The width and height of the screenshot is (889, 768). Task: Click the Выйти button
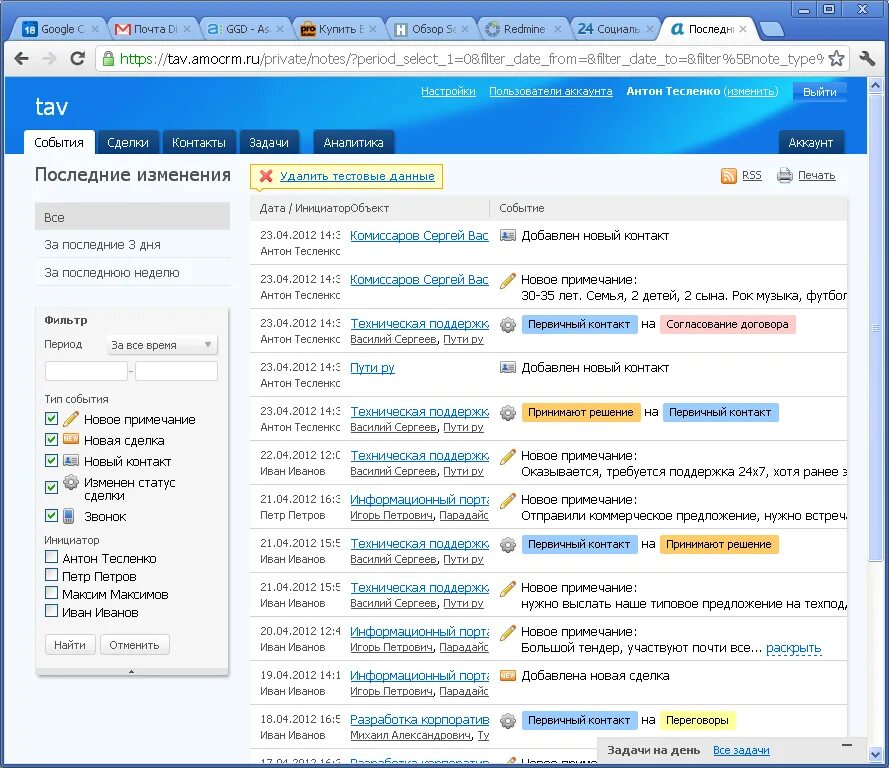[x=819, y=92]
